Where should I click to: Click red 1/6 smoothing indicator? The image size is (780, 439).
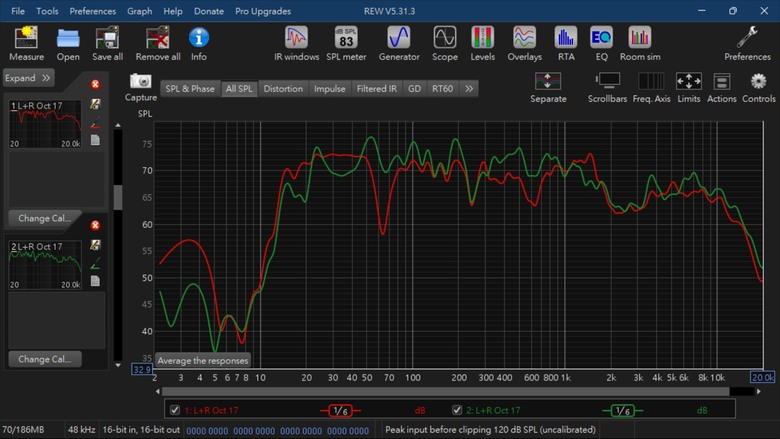tap(340, 411)
